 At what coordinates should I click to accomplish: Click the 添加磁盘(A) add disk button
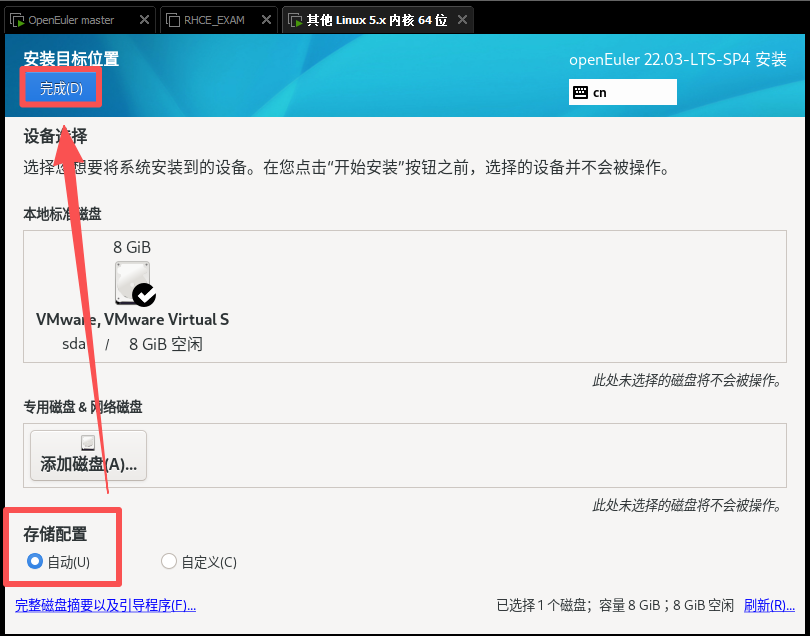click(x=88, y=456)
